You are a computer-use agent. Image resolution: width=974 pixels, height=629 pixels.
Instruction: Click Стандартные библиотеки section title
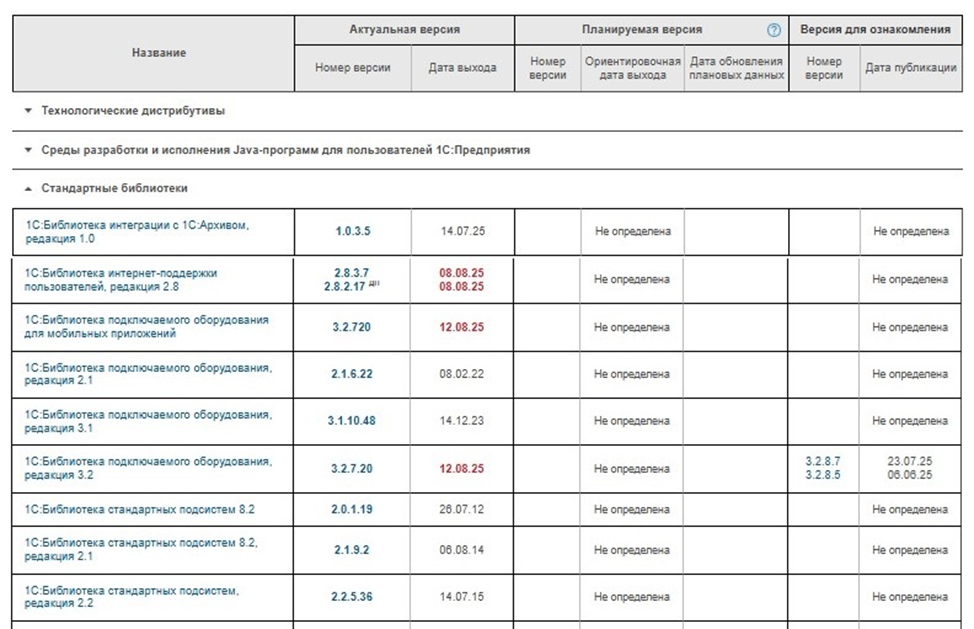[x=114, y=188]
